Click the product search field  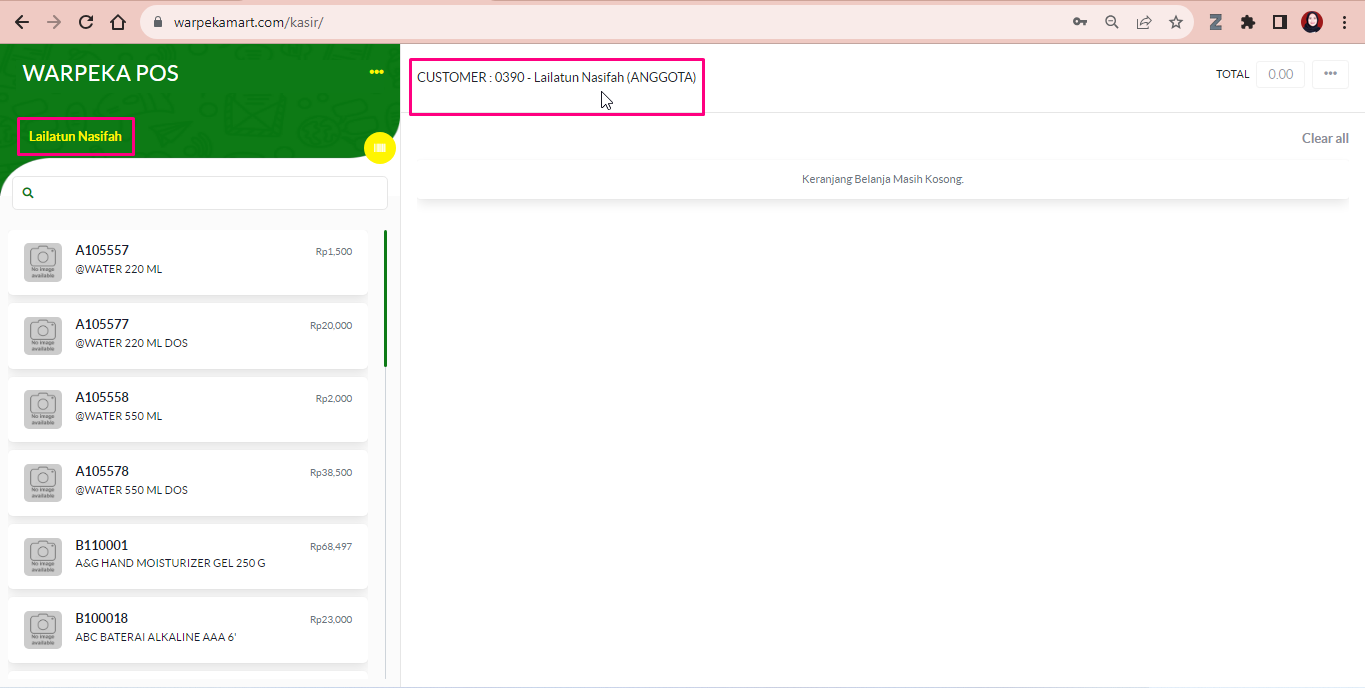200,193
